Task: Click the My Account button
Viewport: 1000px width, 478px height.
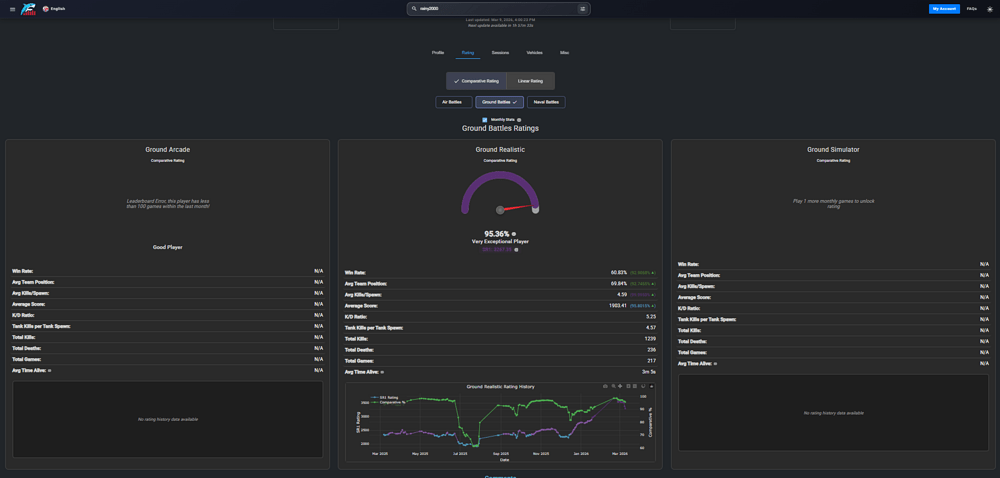Action: point(943,9)
